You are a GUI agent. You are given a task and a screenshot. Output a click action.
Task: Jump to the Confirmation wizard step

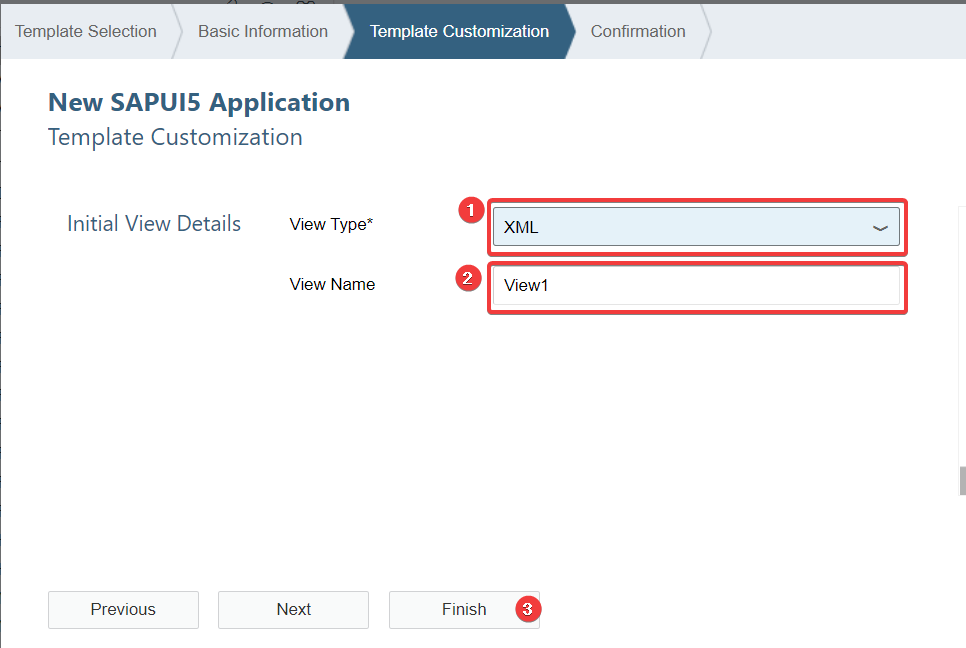click(638, 31)
